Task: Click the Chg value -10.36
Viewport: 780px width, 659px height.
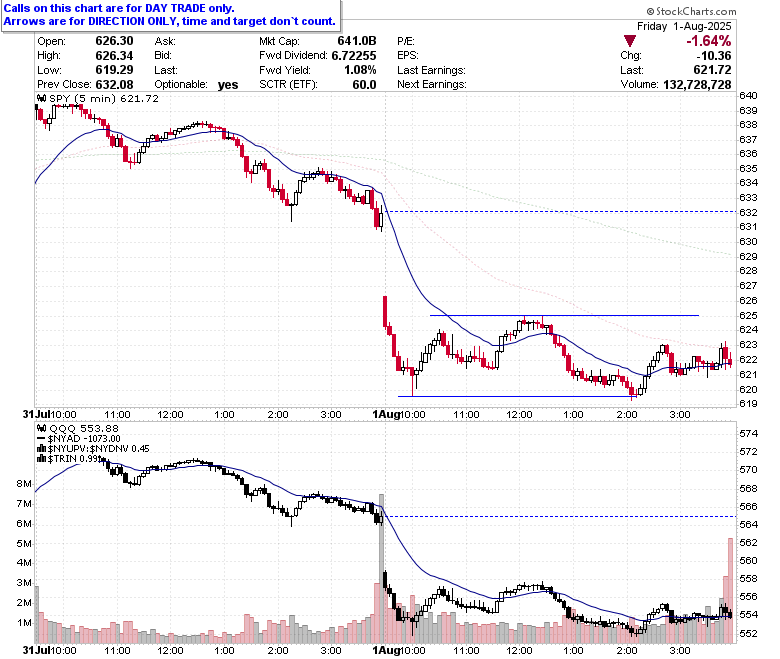Action: coord(714,55)
